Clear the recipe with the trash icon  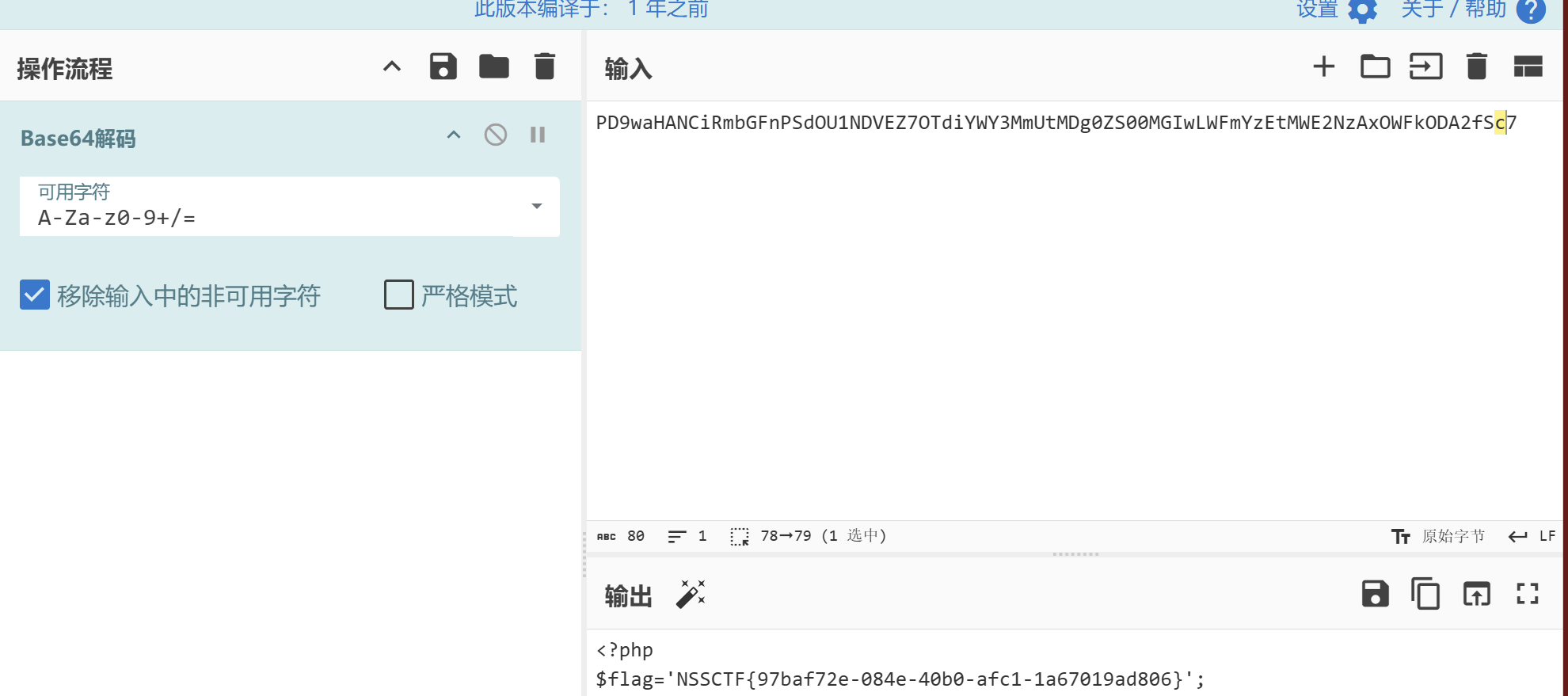[x=544, y=67]
